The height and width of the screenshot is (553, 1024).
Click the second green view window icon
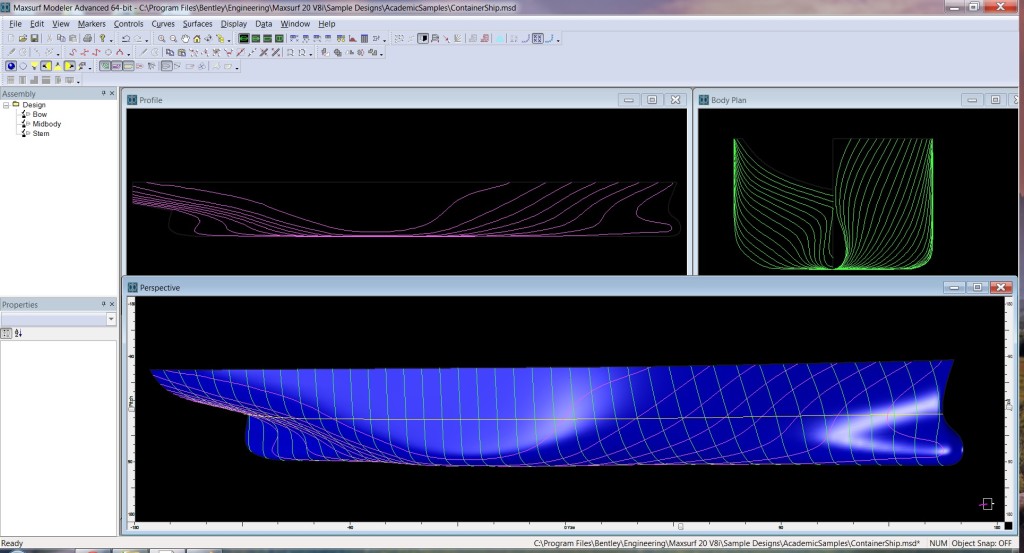(x=255, y=39)
